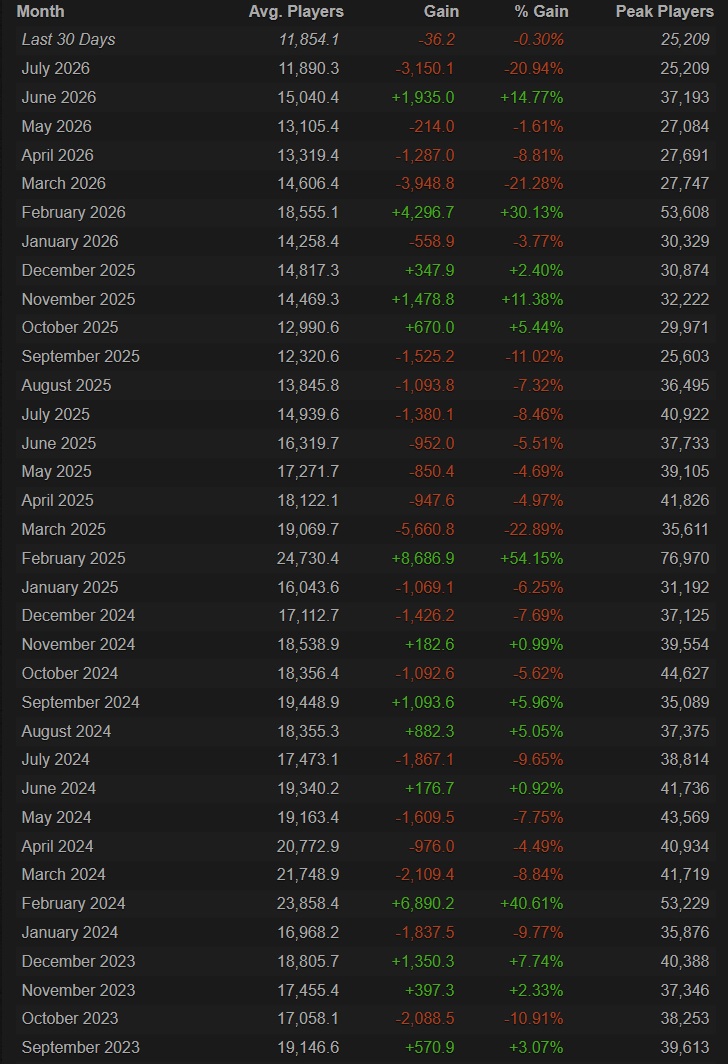This screenshot has height=1064, width=728.
Task: Click the percent gain -22.89%
Action: [x=534, y=529]
